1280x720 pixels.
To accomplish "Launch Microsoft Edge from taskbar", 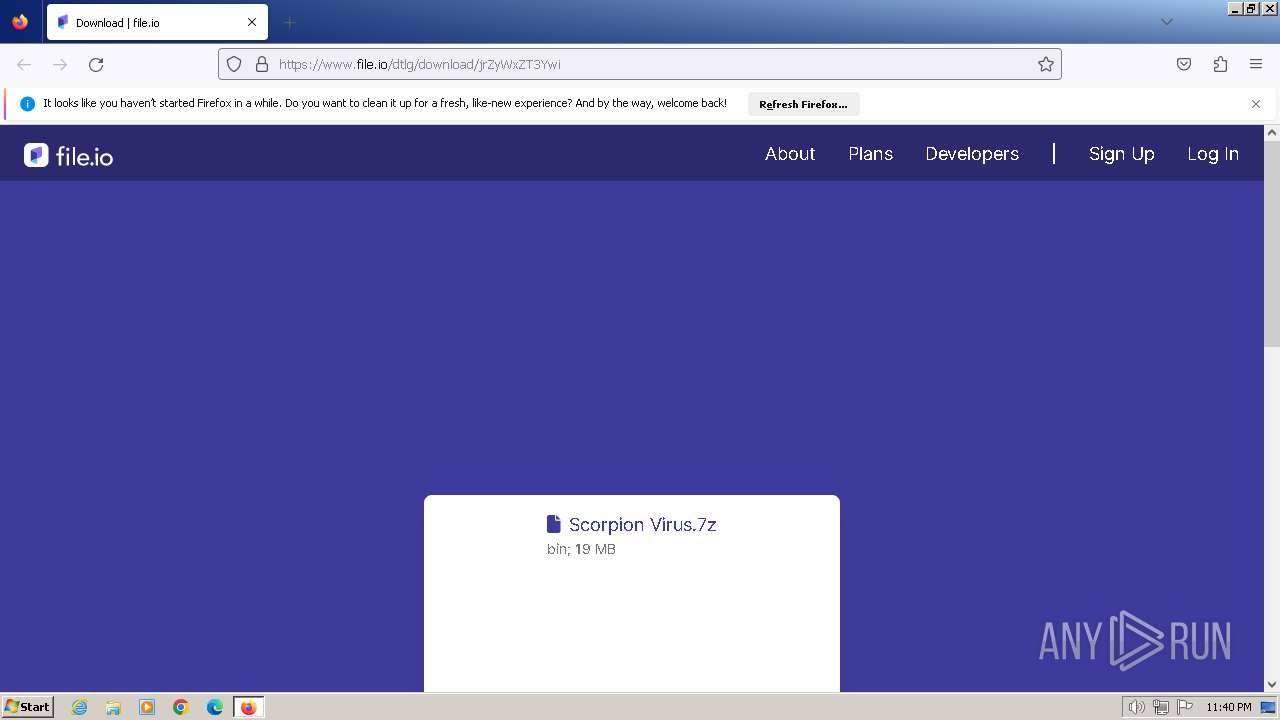I will [x=215, y=707].
